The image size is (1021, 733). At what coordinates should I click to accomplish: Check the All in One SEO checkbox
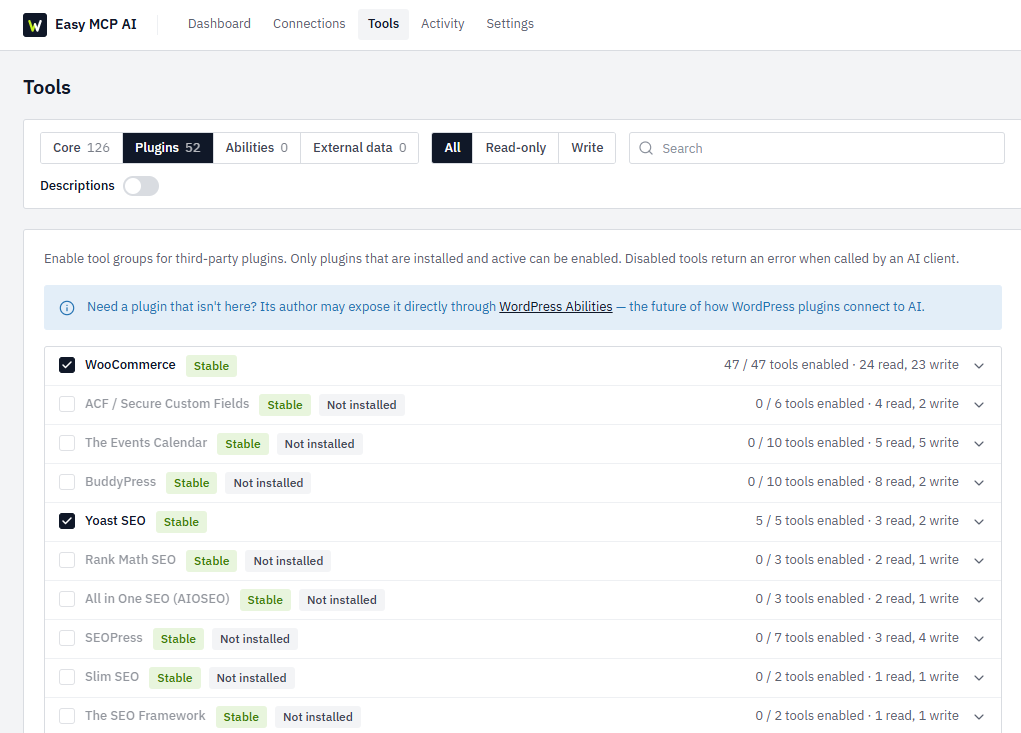(x=67, y=600)
